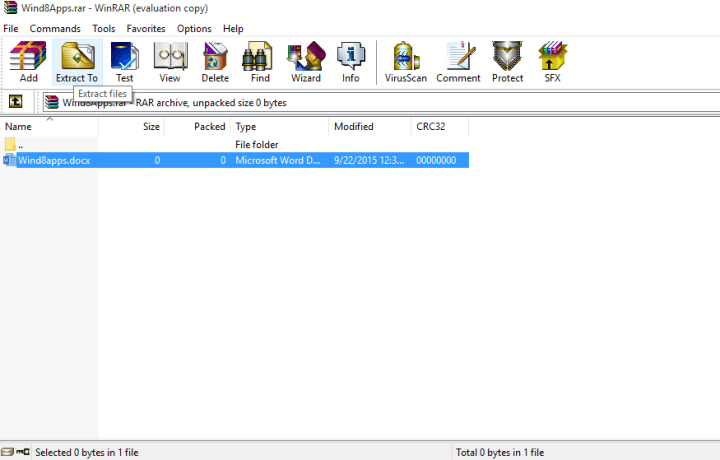720x460 pixels.
Task: Click the Delete toolbar icon
Action: (x=215, y=62)
